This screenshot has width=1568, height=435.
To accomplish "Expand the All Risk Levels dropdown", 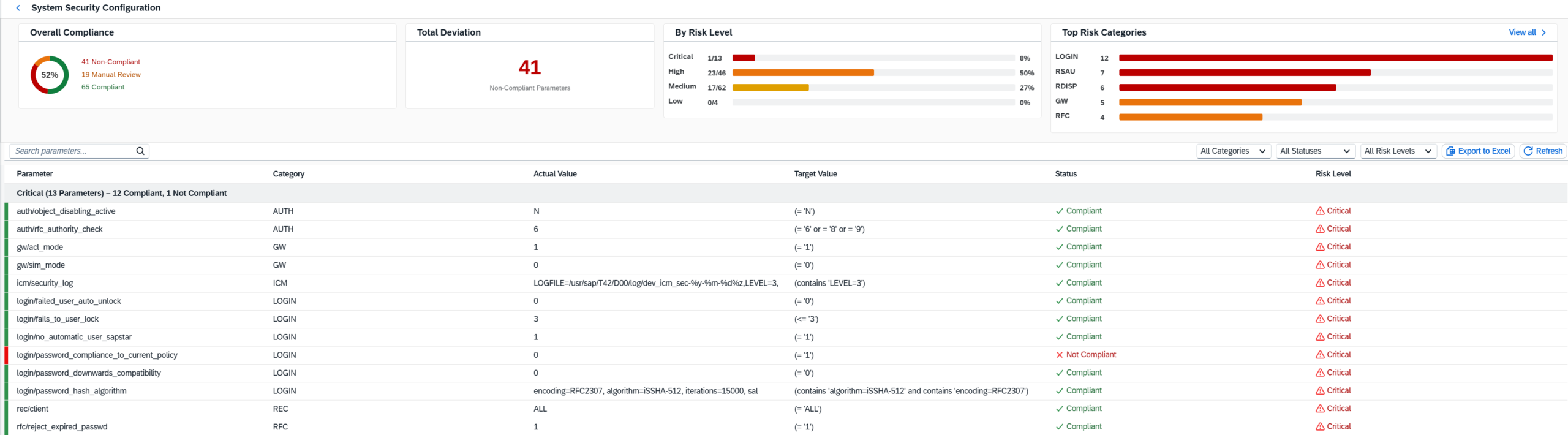I will pyautogui.click(x=1398, y=151).
